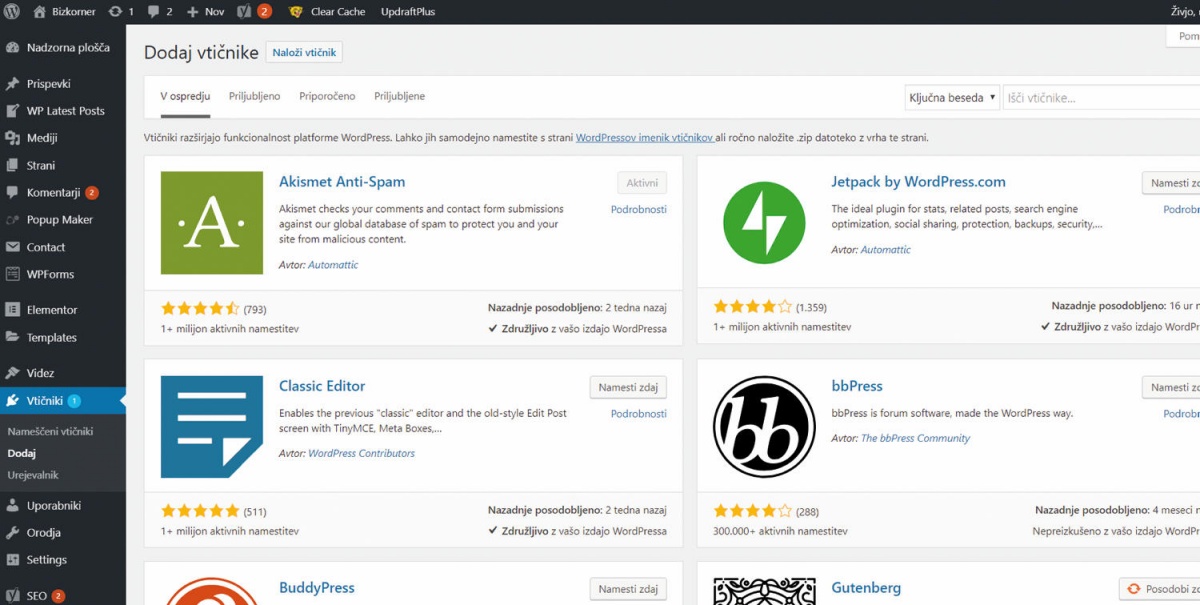
Task: Click Posodobi button for Gutenberg
Action: tap(1160, 589)
